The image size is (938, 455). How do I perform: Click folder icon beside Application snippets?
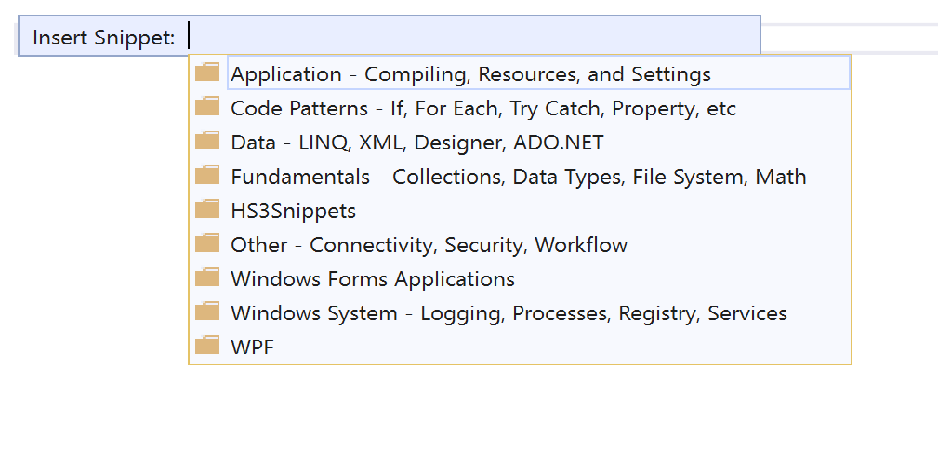point(207,72)
